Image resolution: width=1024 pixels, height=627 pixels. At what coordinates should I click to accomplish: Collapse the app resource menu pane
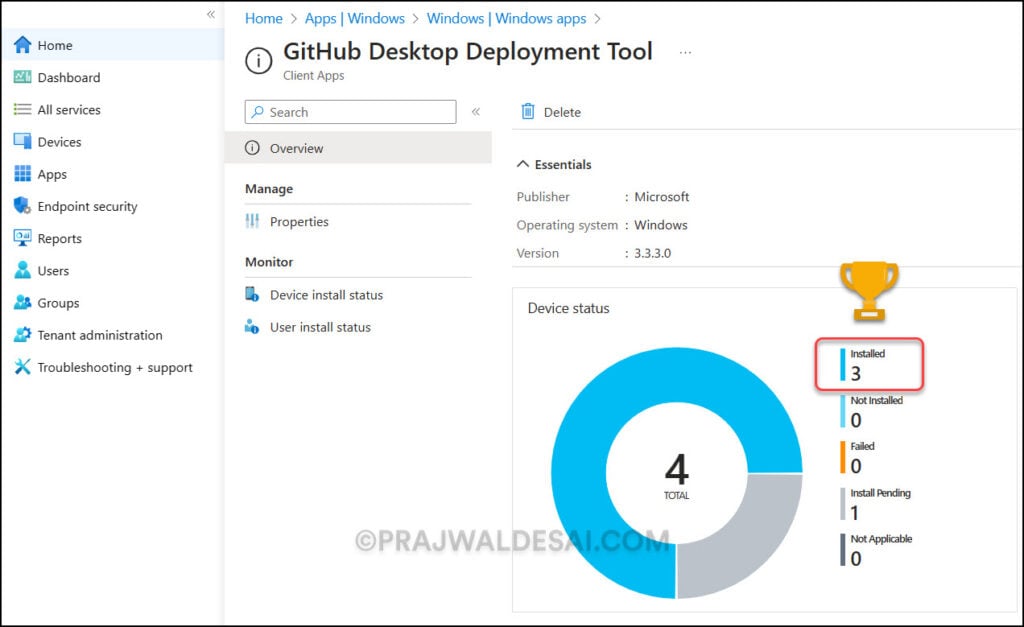click(x=476, y=112)
